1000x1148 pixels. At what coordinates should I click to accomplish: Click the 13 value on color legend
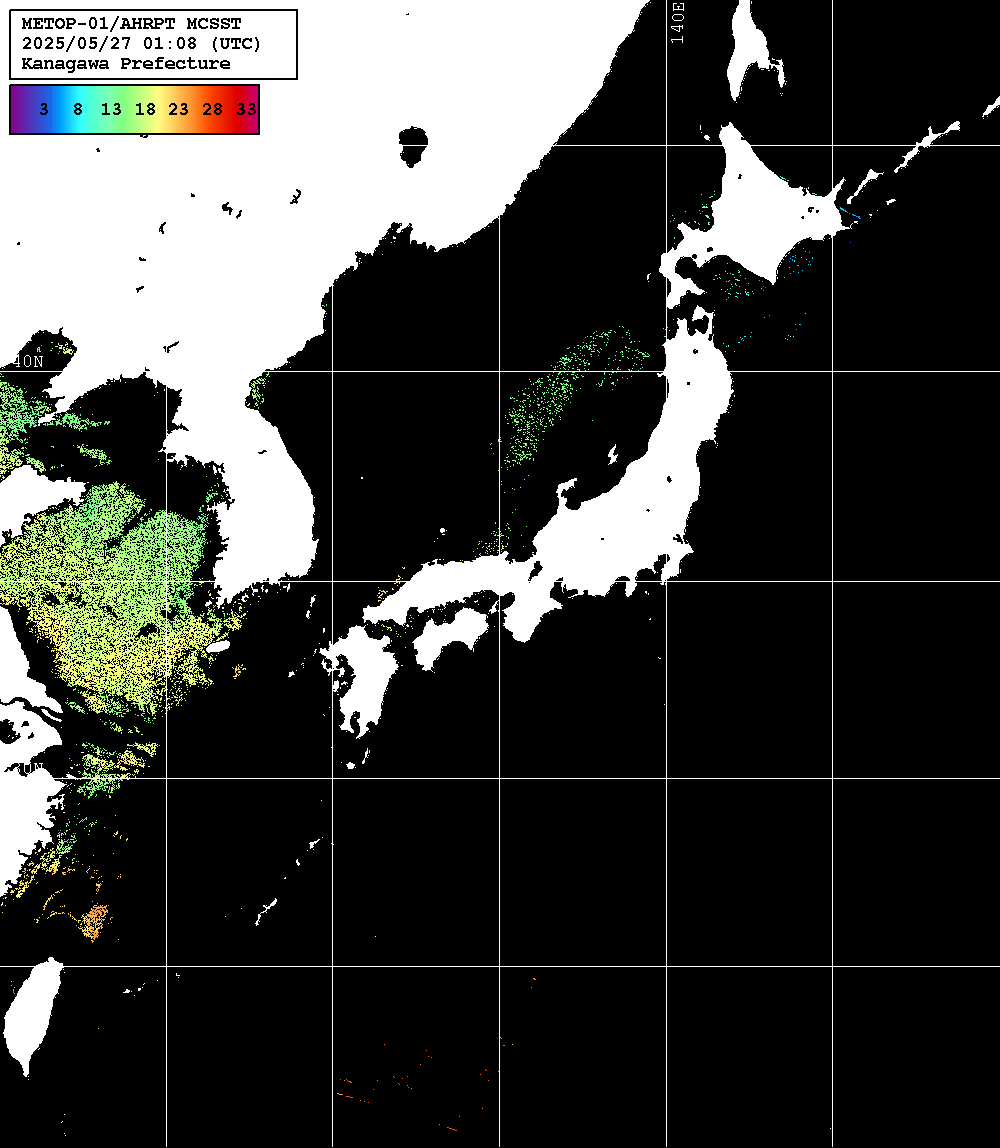click(111, 110)
